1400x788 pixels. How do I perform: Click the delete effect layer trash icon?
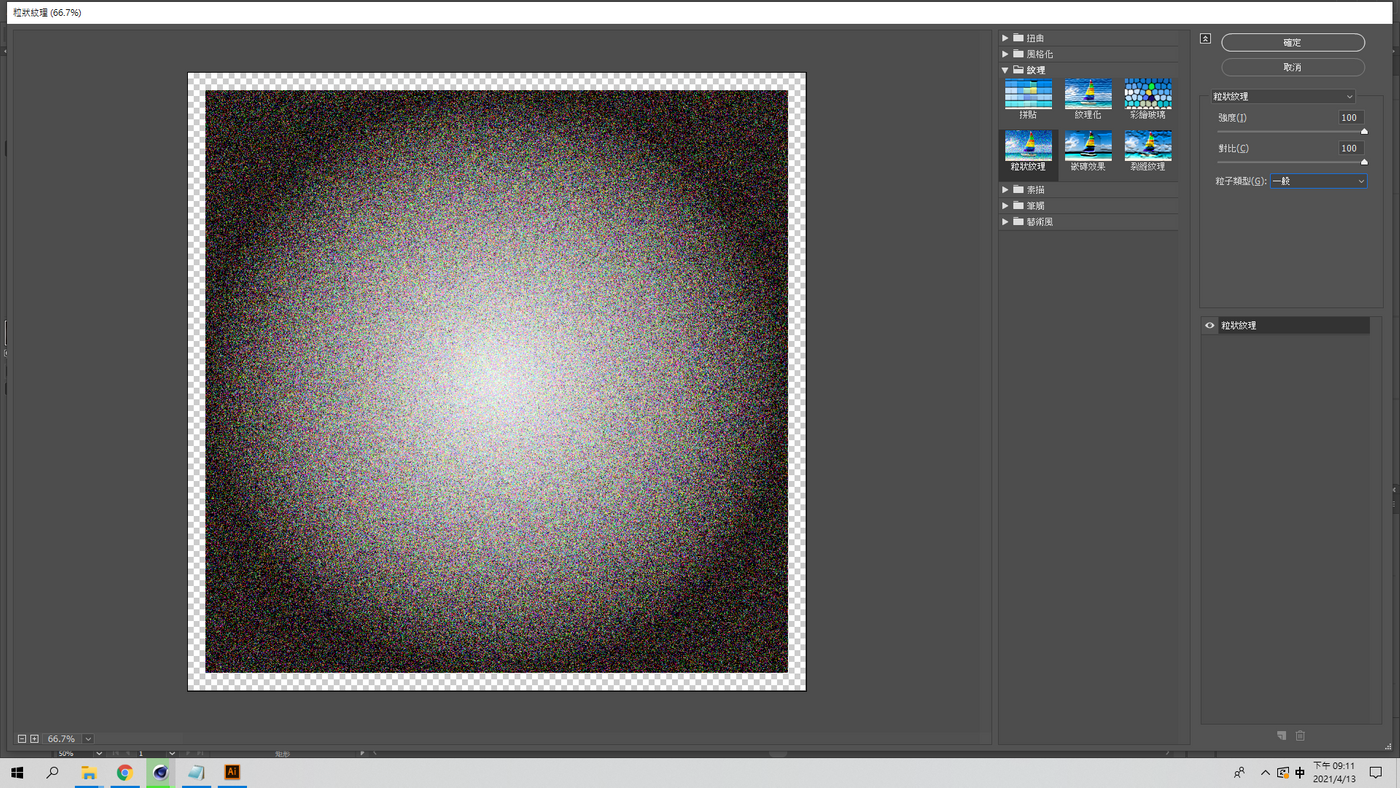pyautogui.click(x=1300, y=736)
